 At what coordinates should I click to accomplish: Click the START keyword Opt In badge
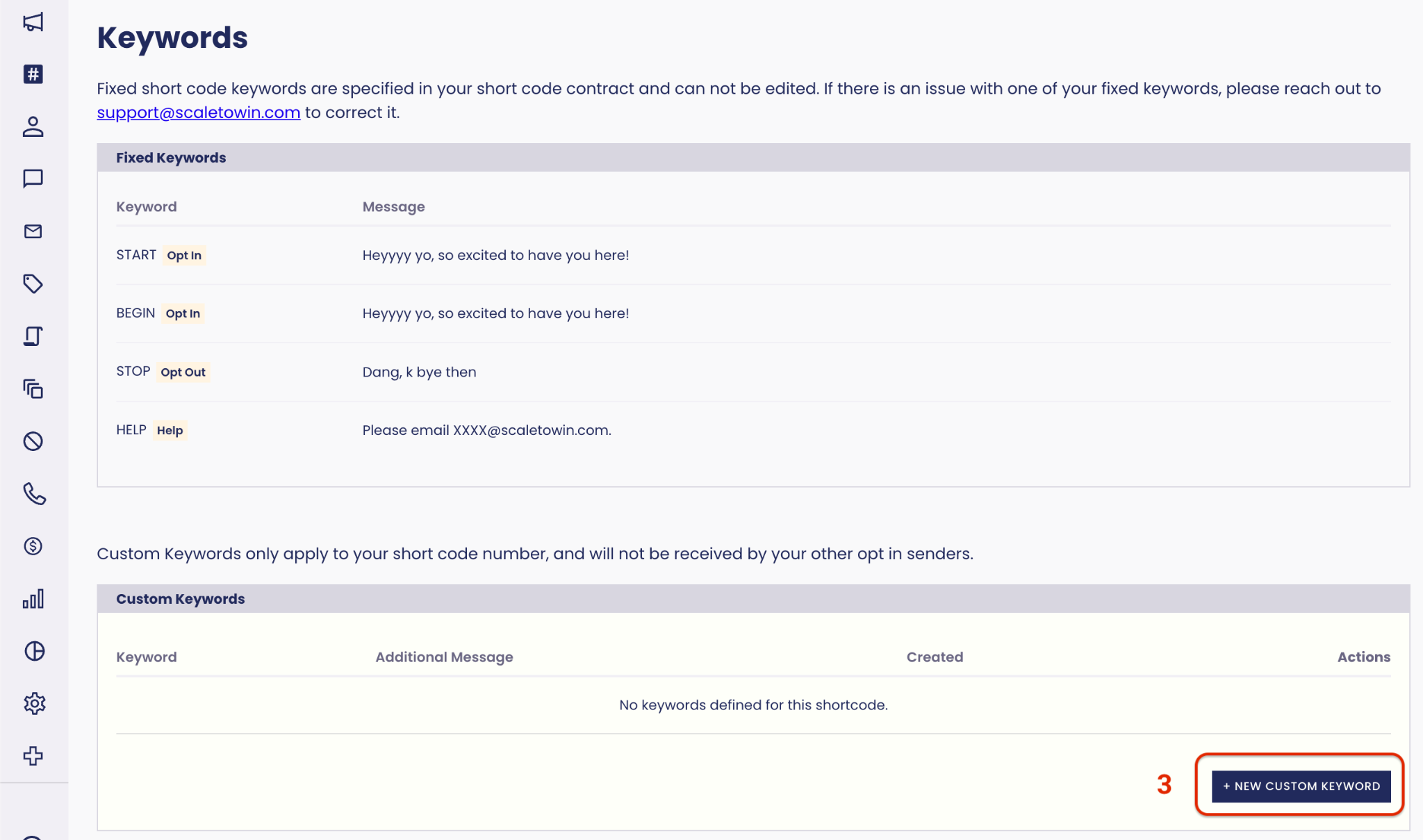pos(184,256)
